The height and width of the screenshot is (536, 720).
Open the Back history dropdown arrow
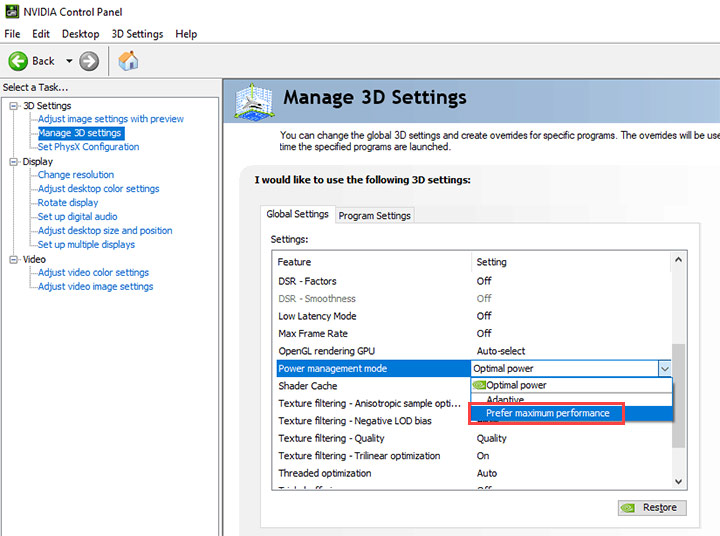(x=69, y=61)
